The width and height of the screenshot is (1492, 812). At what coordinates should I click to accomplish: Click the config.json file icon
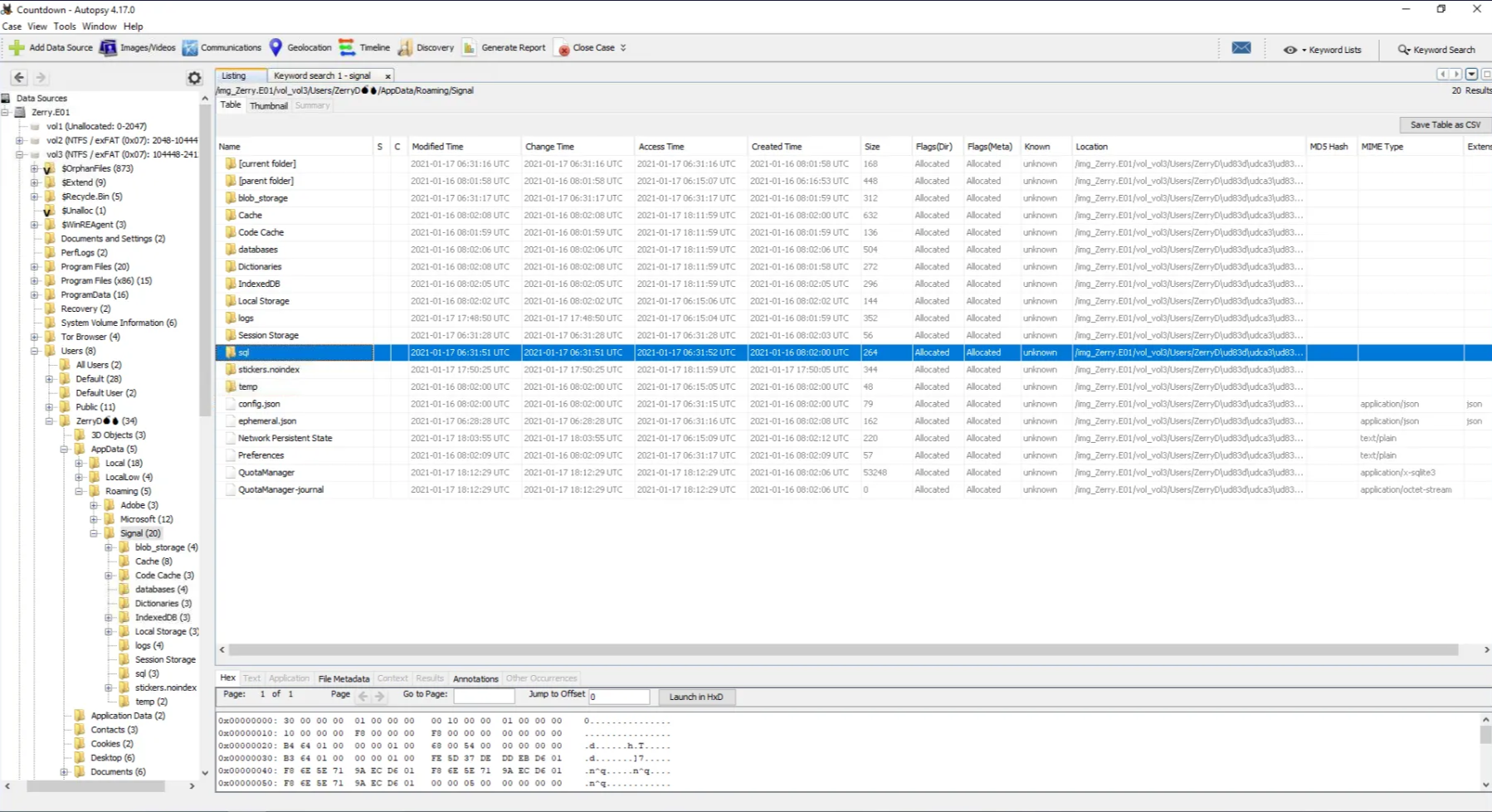(x=231, y=404)
